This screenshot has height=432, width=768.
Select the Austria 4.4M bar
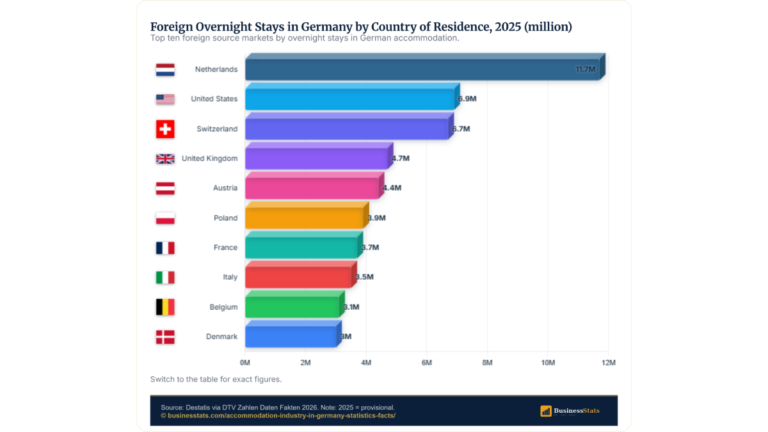click(x=314, y=186)
